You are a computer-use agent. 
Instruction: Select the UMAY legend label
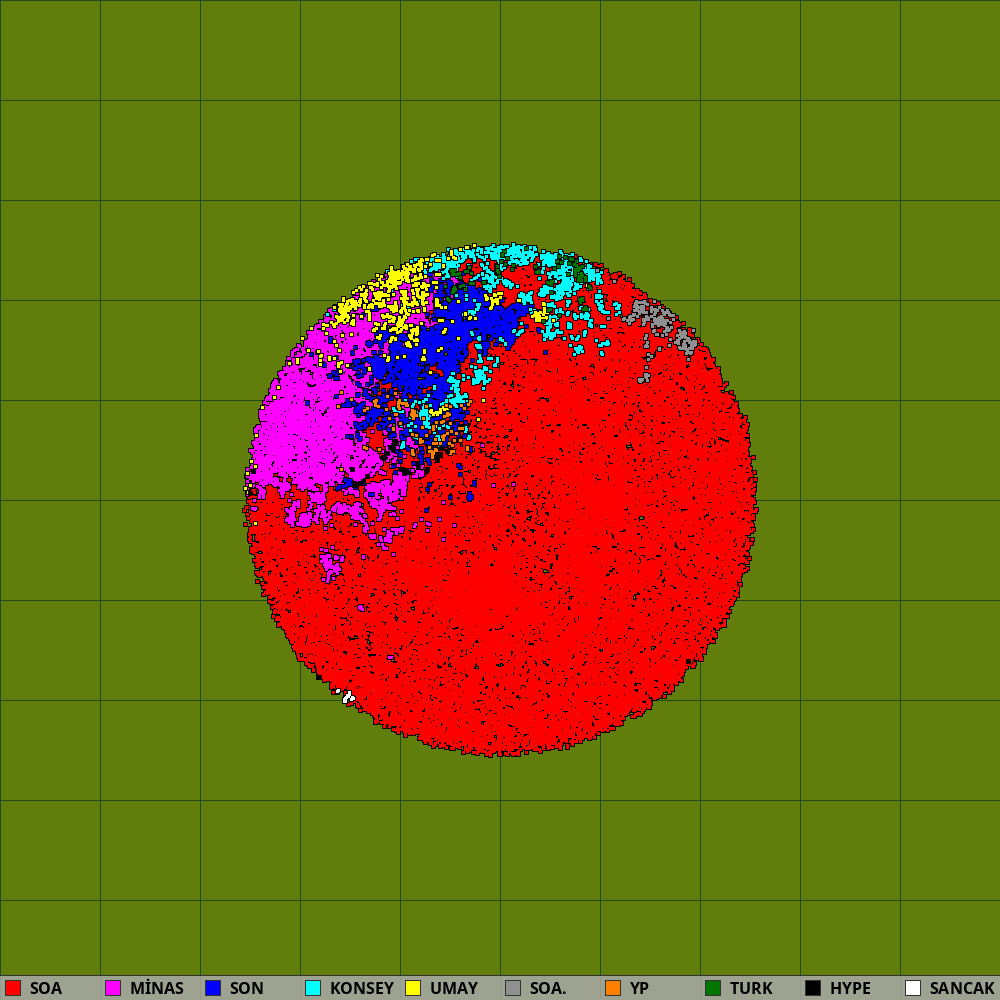point(454,989)
